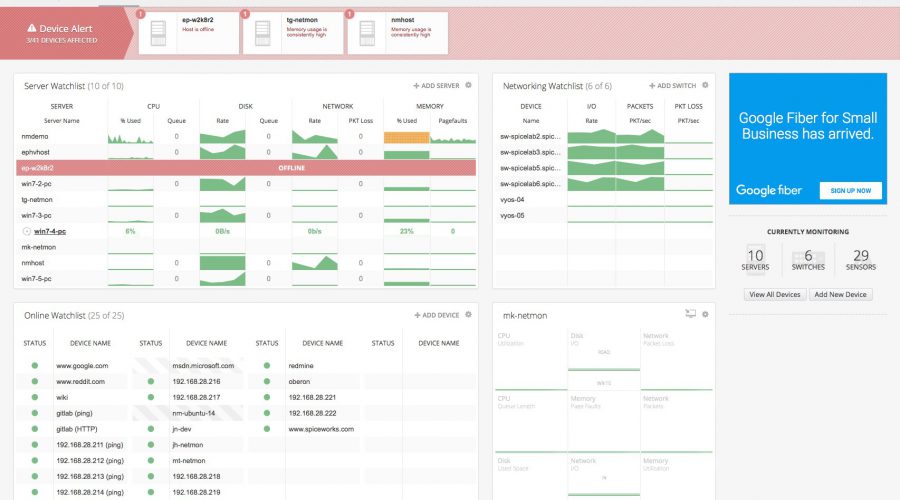
Task: Click Add Server in Server Watchlist
Action: (x=436, y=86)
